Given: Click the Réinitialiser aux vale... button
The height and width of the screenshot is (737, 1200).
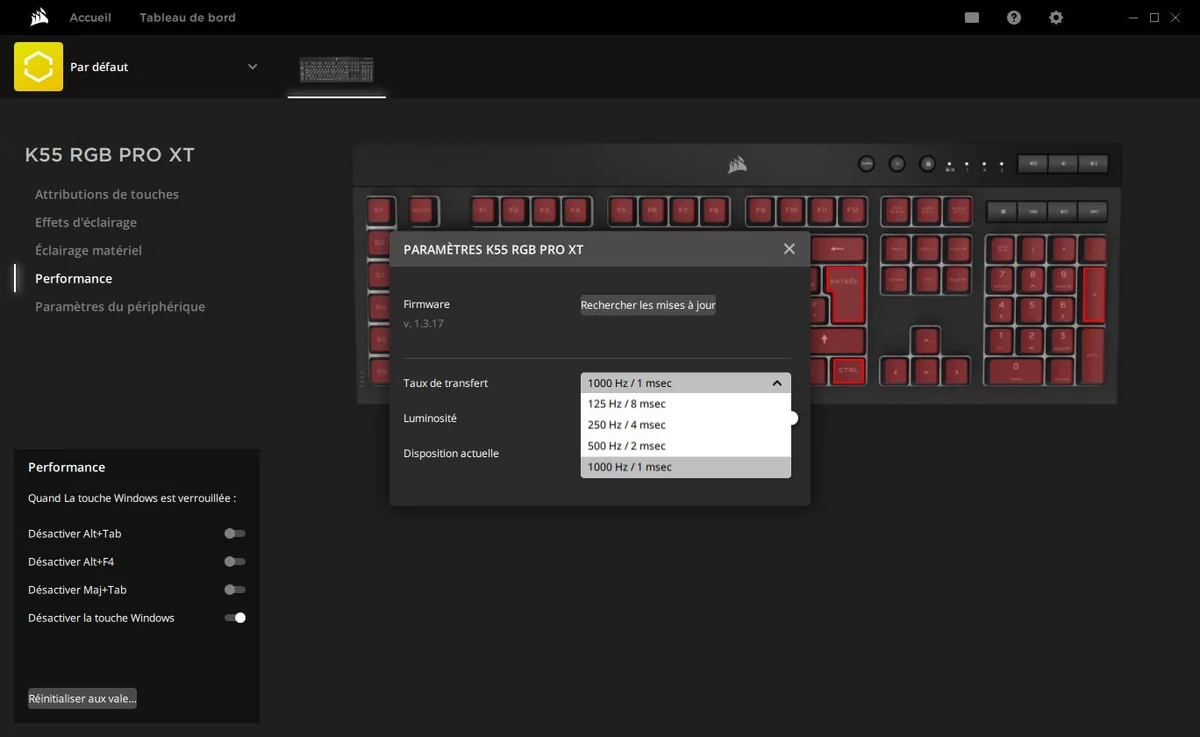Looking at the screenshot, I should tap(82, 698).
